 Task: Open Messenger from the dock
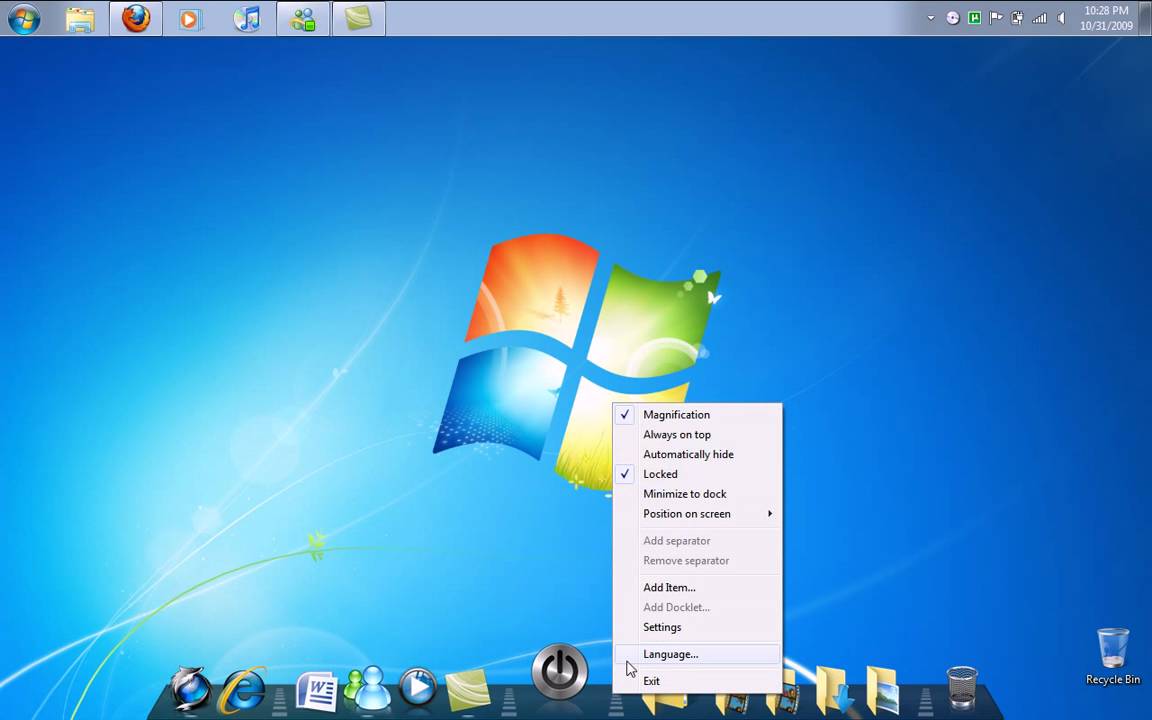tap(368, 688)
